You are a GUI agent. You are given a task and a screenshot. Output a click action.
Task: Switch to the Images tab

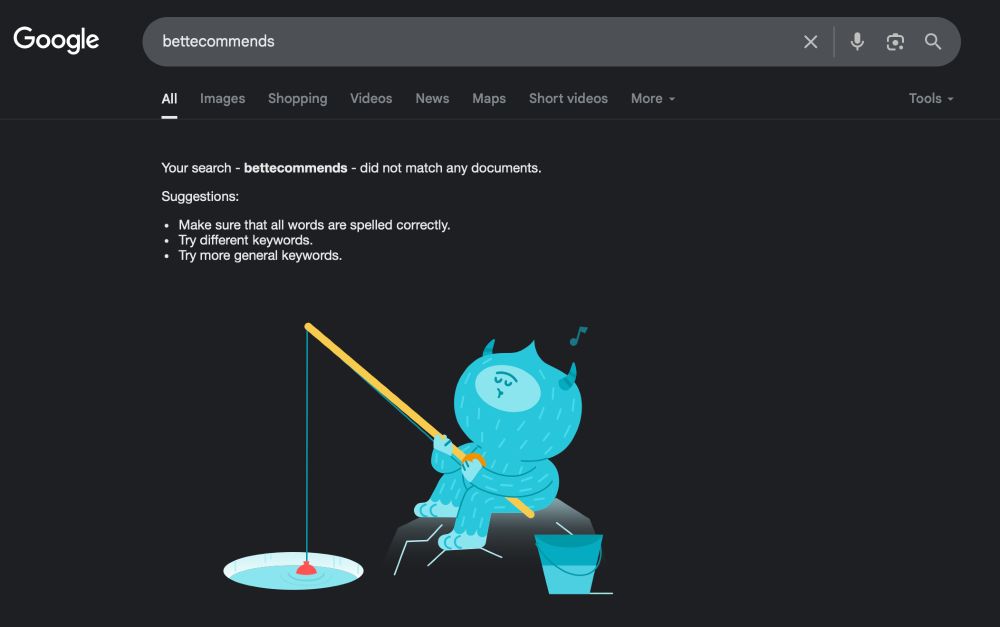coord(223,99)
